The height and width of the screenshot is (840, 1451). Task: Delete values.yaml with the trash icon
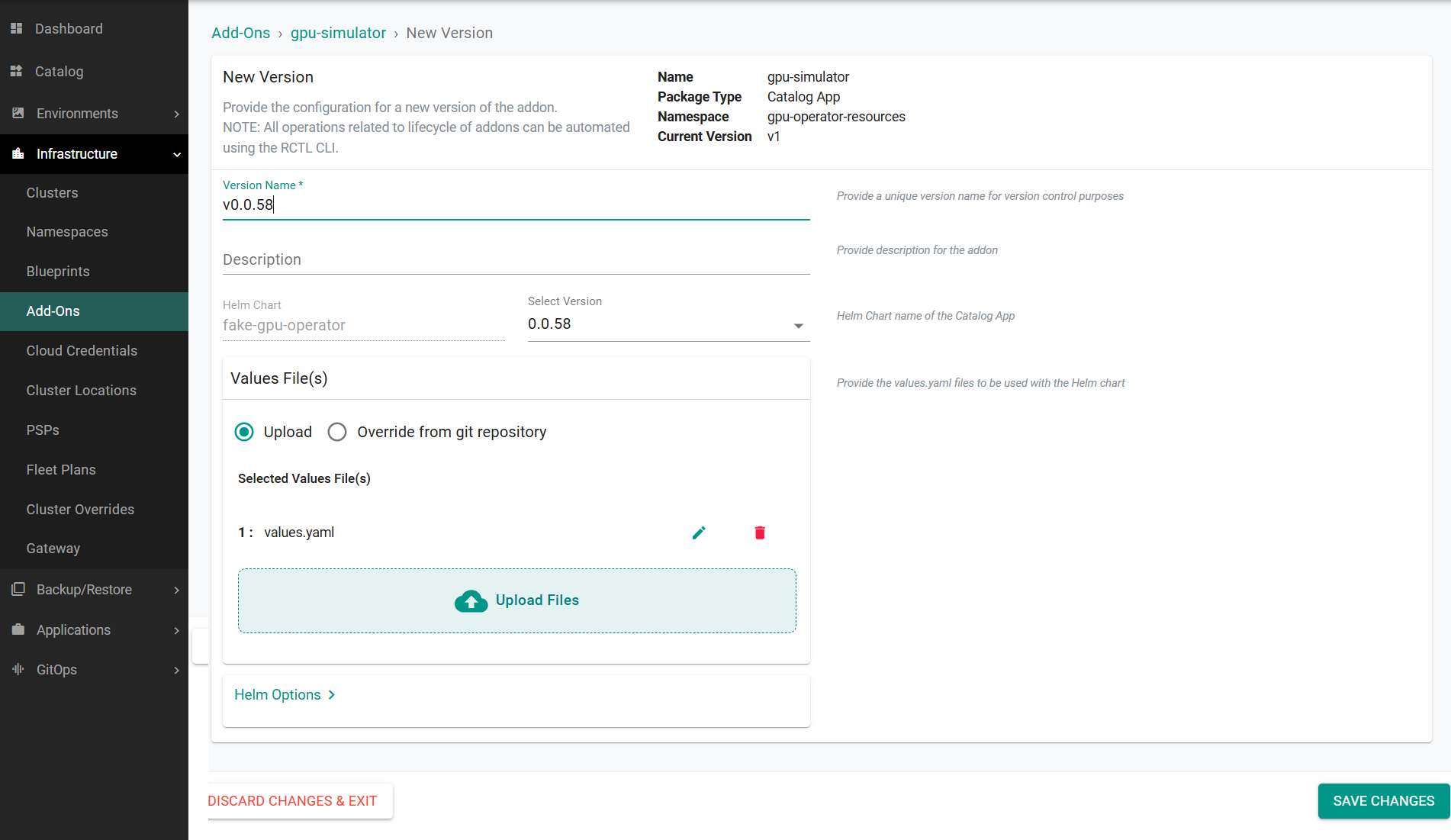760,533
